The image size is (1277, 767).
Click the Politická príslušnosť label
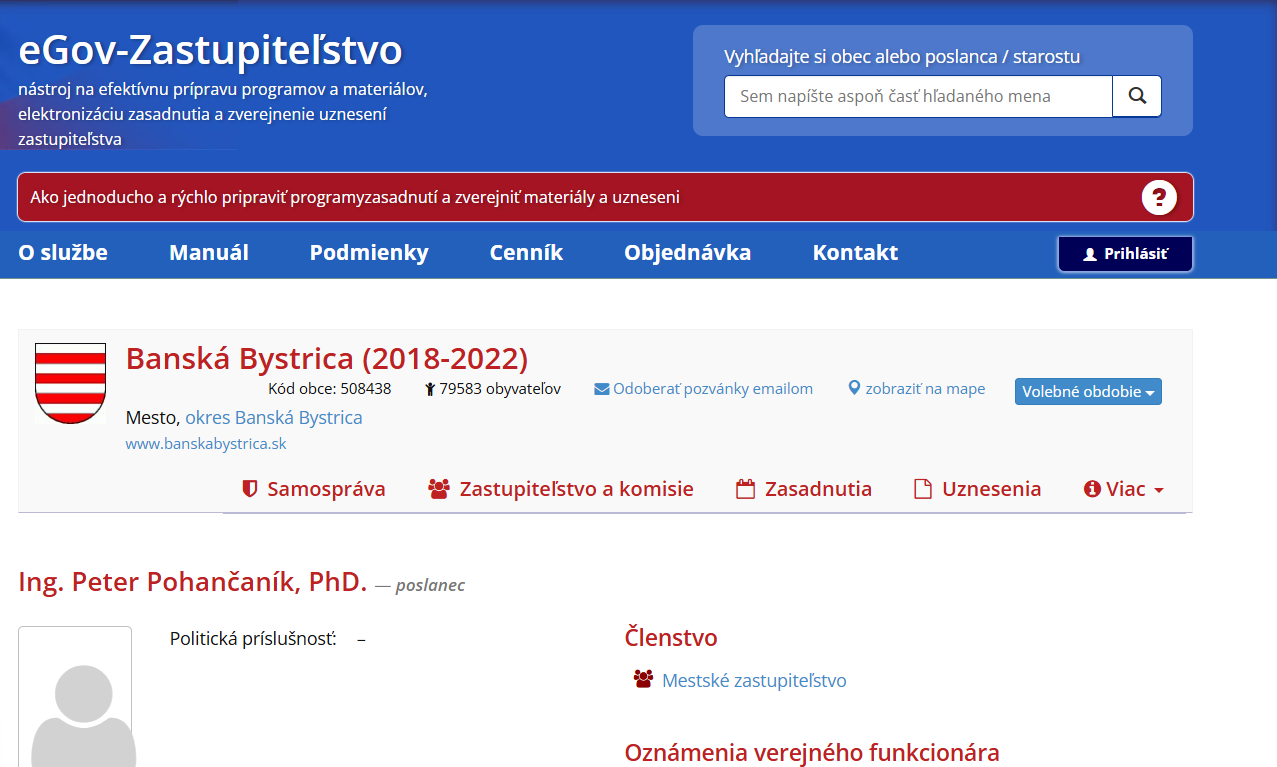[x=253, y=638]
